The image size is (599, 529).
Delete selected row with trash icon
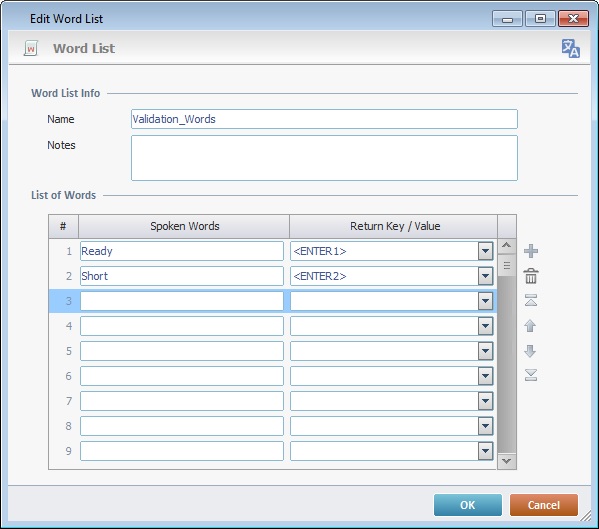point(531,276)
